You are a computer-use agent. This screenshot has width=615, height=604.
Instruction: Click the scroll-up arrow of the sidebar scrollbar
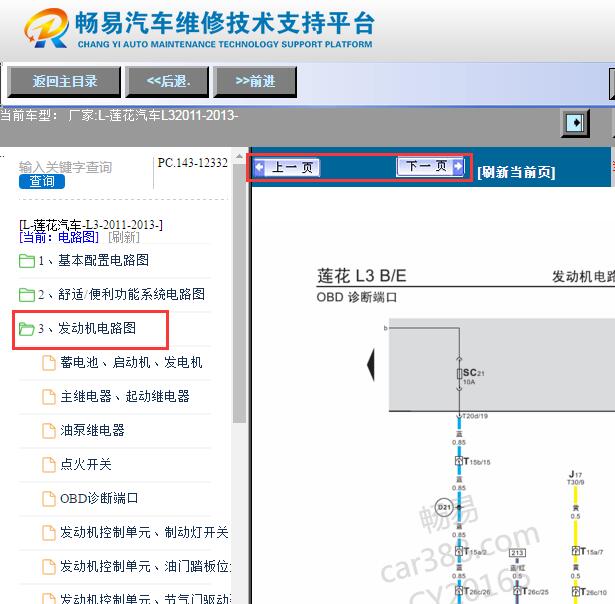239,157
